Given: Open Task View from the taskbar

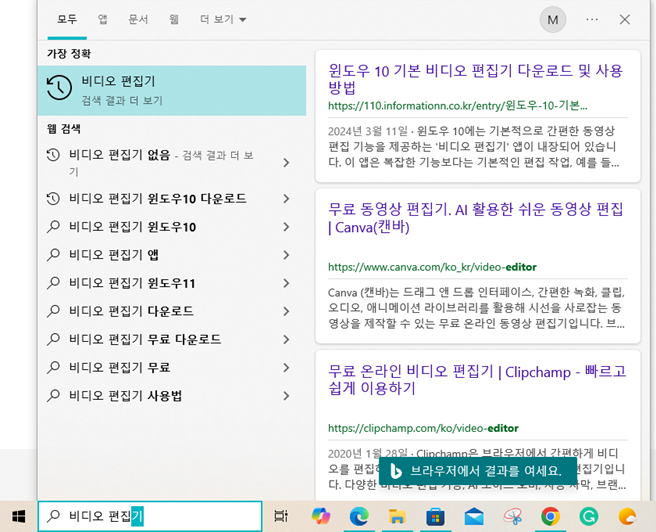Looking at the screenshot, I should pos(281,517).
